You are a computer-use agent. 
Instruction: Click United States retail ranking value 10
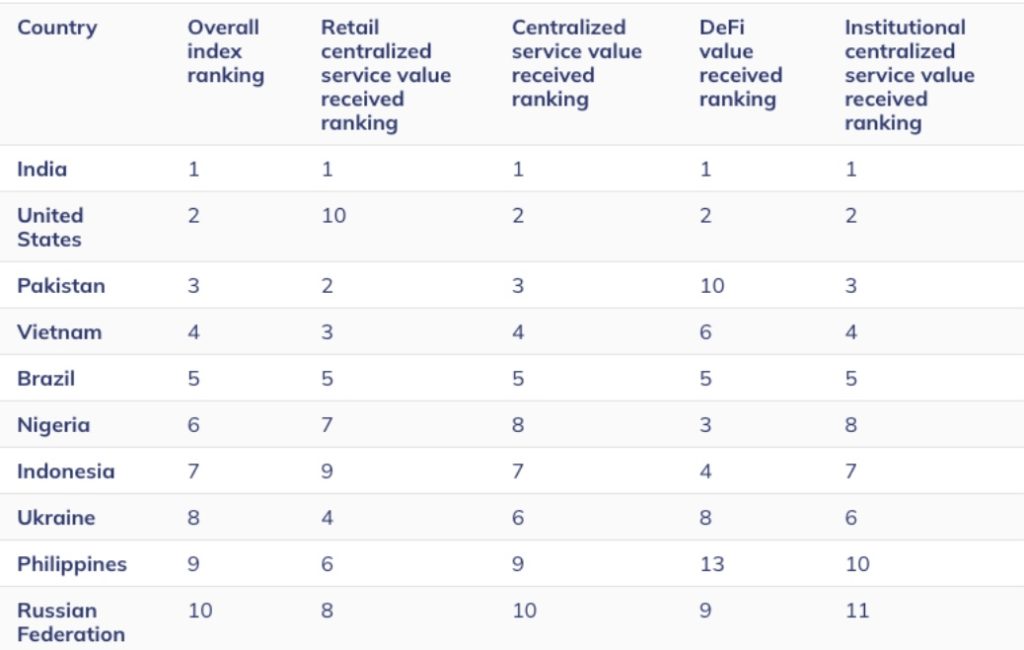pyautogui.click(x=333, y=215)
